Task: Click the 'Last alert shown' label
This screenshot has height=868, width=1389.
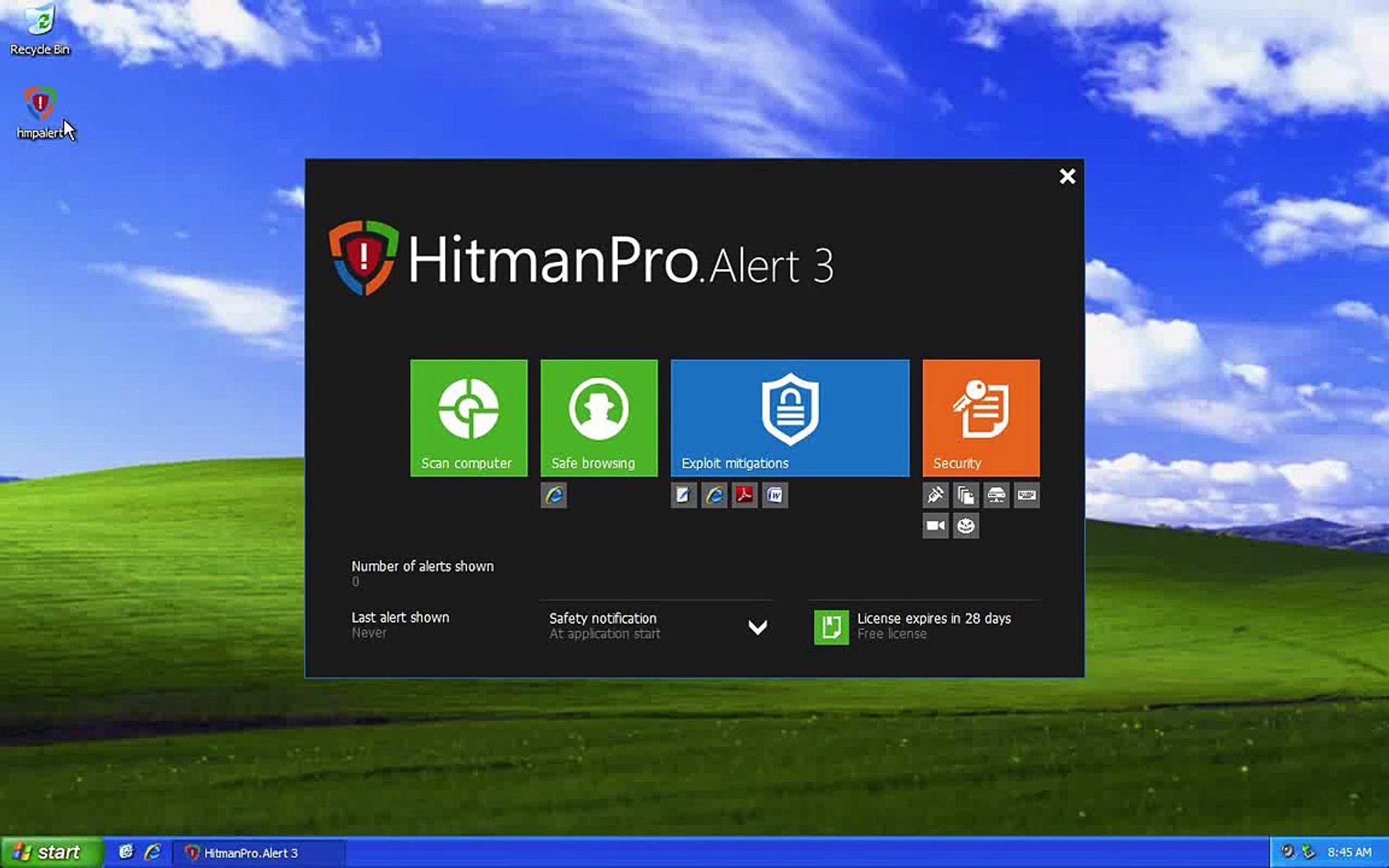Action: pyautogui.click(x=400, y=617)
